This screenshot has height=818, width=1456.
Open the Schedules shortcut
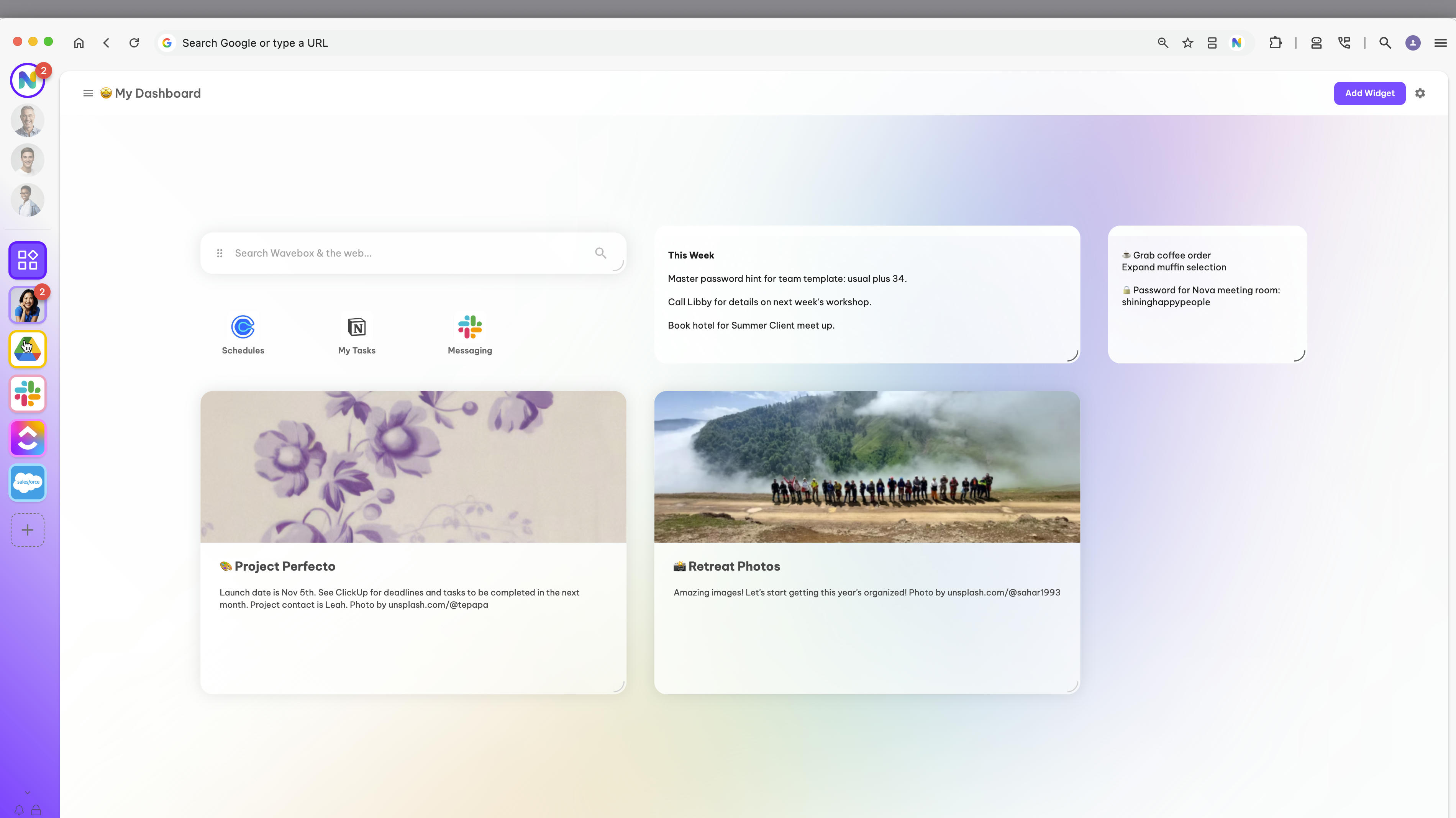[x=243, y=335]
